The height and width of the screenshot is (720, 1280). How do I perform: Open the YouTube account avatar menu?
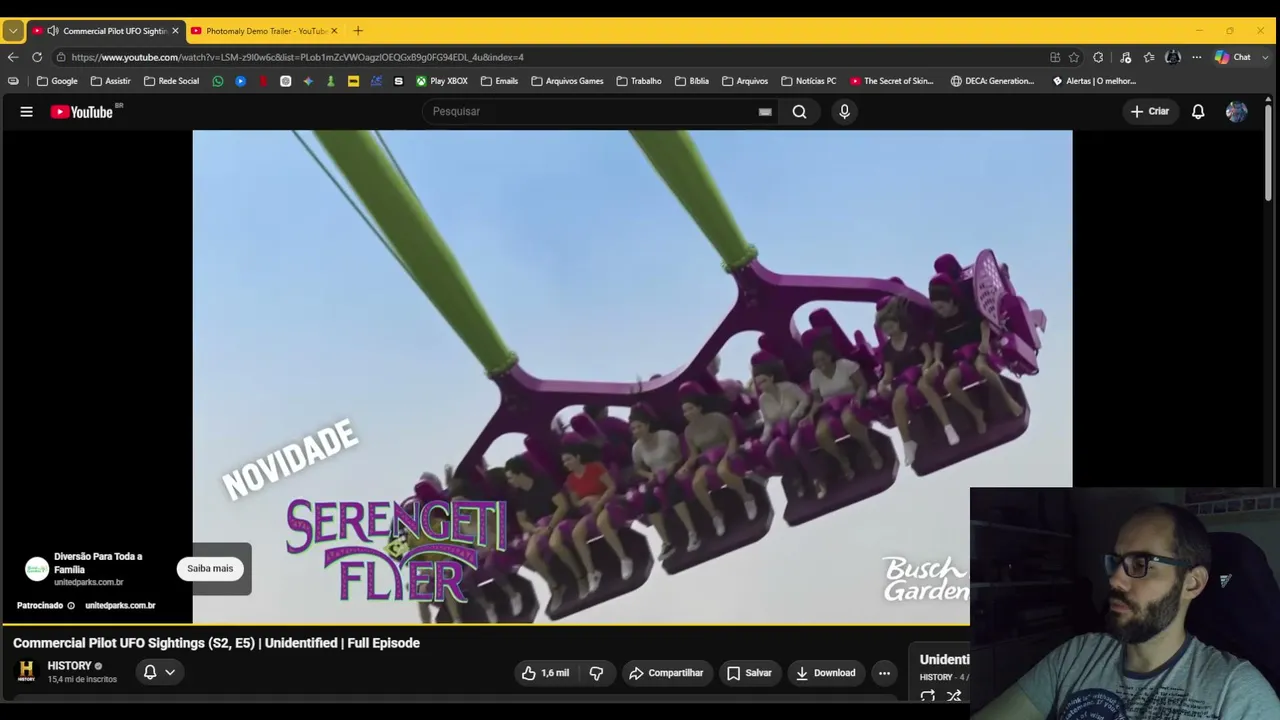click(x=1237, y=112)
